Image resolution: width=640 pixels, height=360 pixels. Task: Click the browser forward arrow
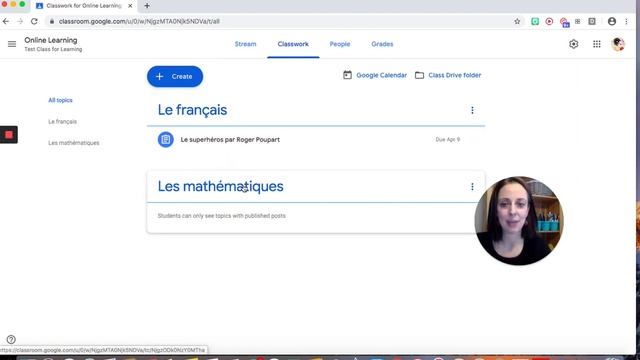[20, 21]
